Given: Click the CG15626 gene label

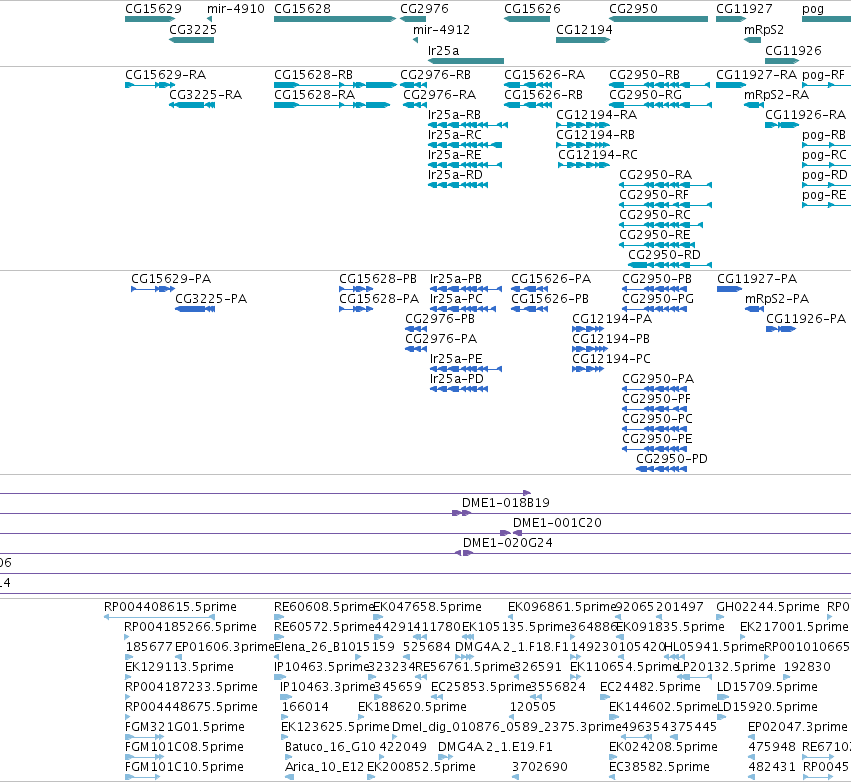Looking at the screenshot, I should (532, 9).
